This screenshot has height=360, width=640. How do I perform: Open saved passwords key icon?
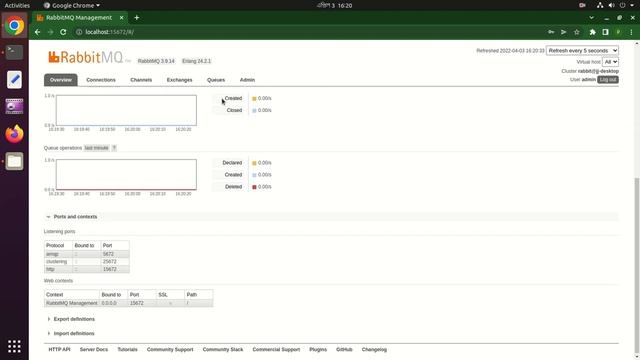tap(551, 32)
